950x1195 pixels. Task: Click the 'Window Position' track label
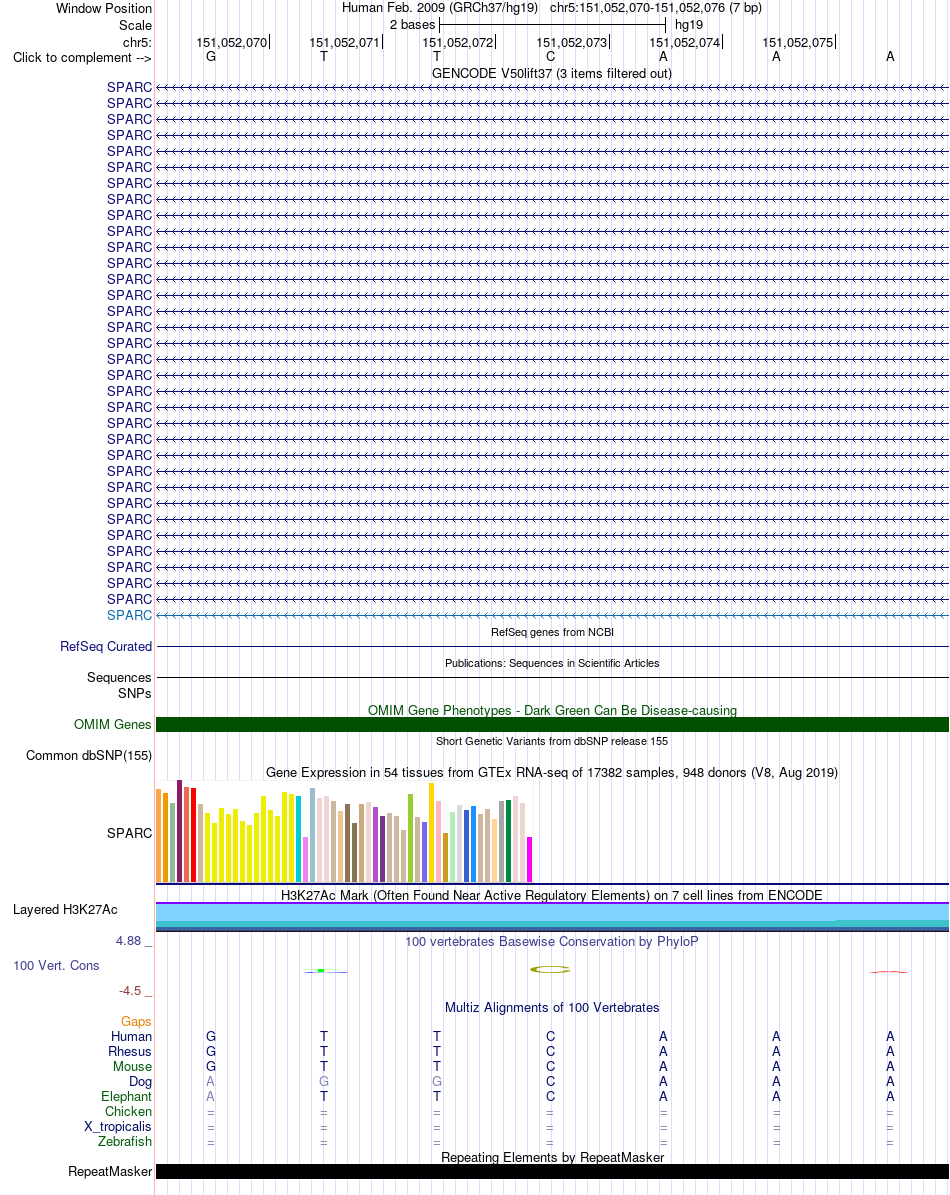pos(104,8)
